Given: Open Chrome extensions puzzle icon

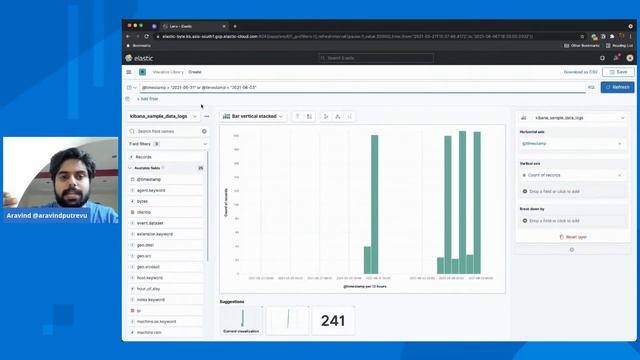Looking at the screenshot, I should 612,36.
